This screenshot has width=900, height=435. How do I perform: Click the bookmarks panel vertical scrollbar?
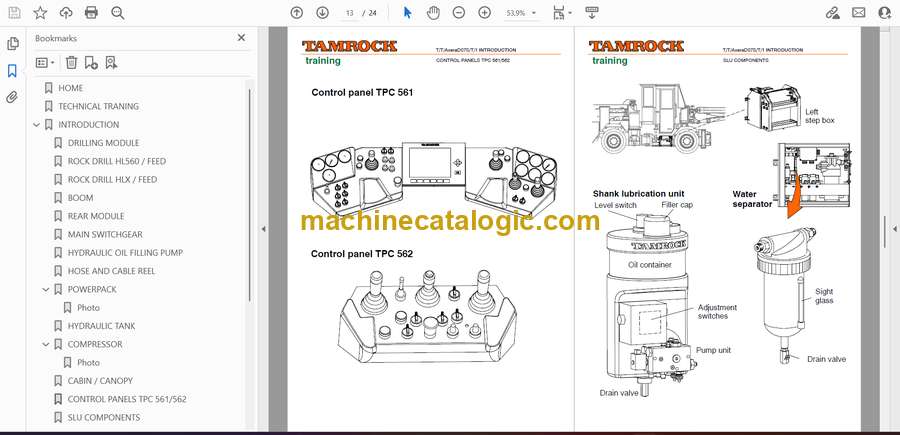coord(250,195)
